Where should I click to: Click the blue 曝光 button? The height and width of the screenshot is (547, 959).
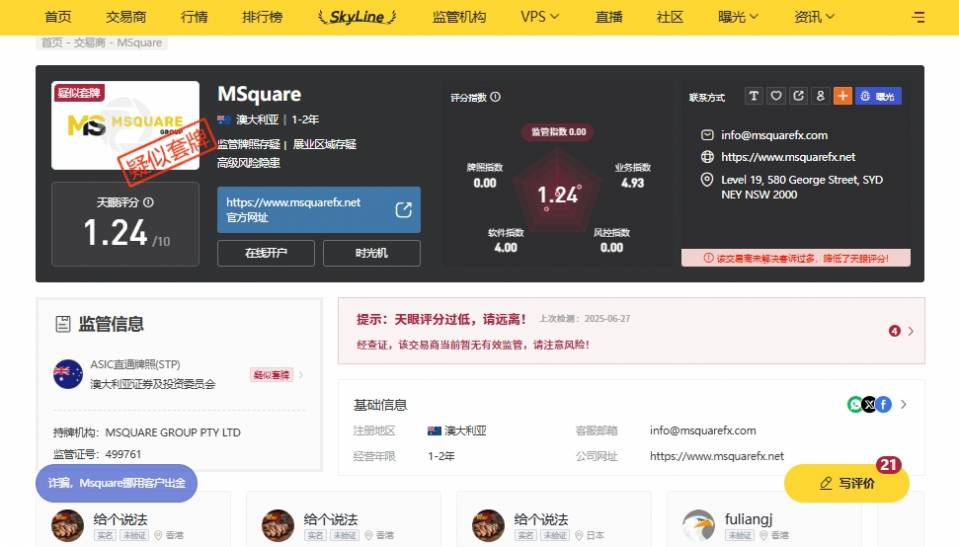click(878, 96)
